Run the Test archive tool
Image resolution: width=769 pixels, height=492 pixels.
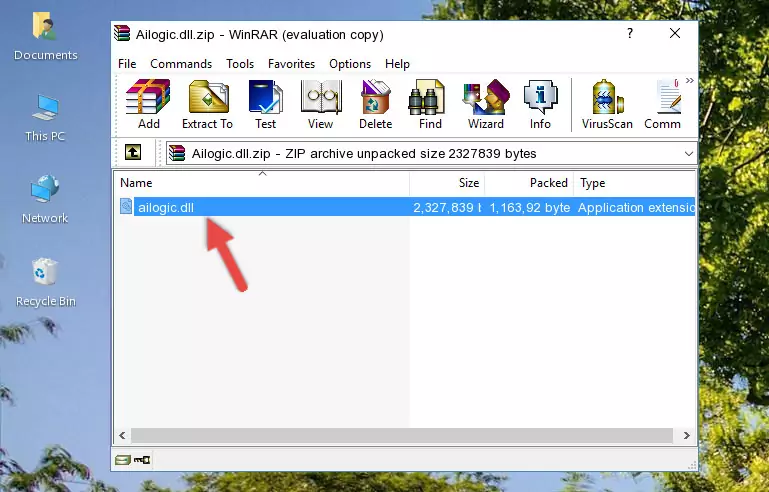(265, 104)
